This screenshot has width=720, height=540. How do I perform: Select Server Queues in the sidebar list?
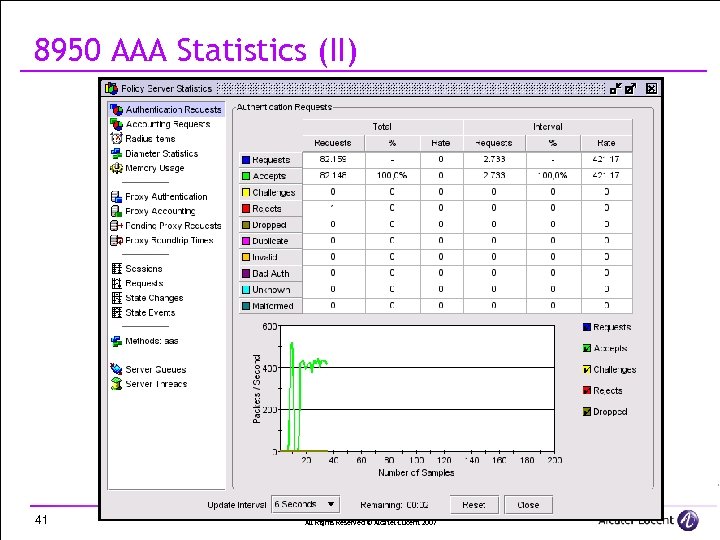click(156, 370)
